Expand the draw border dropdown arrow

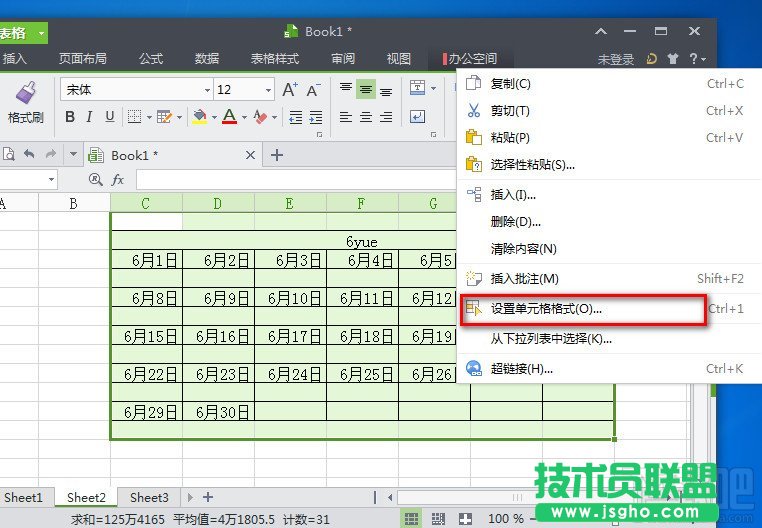179,117
